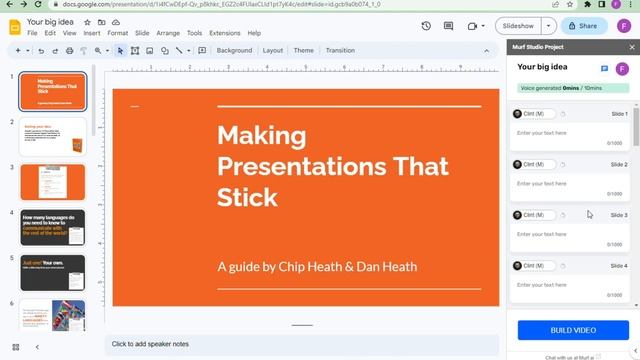Click the Google Slides logo icon
640x360 pixels.
click(x=15, y=27)
